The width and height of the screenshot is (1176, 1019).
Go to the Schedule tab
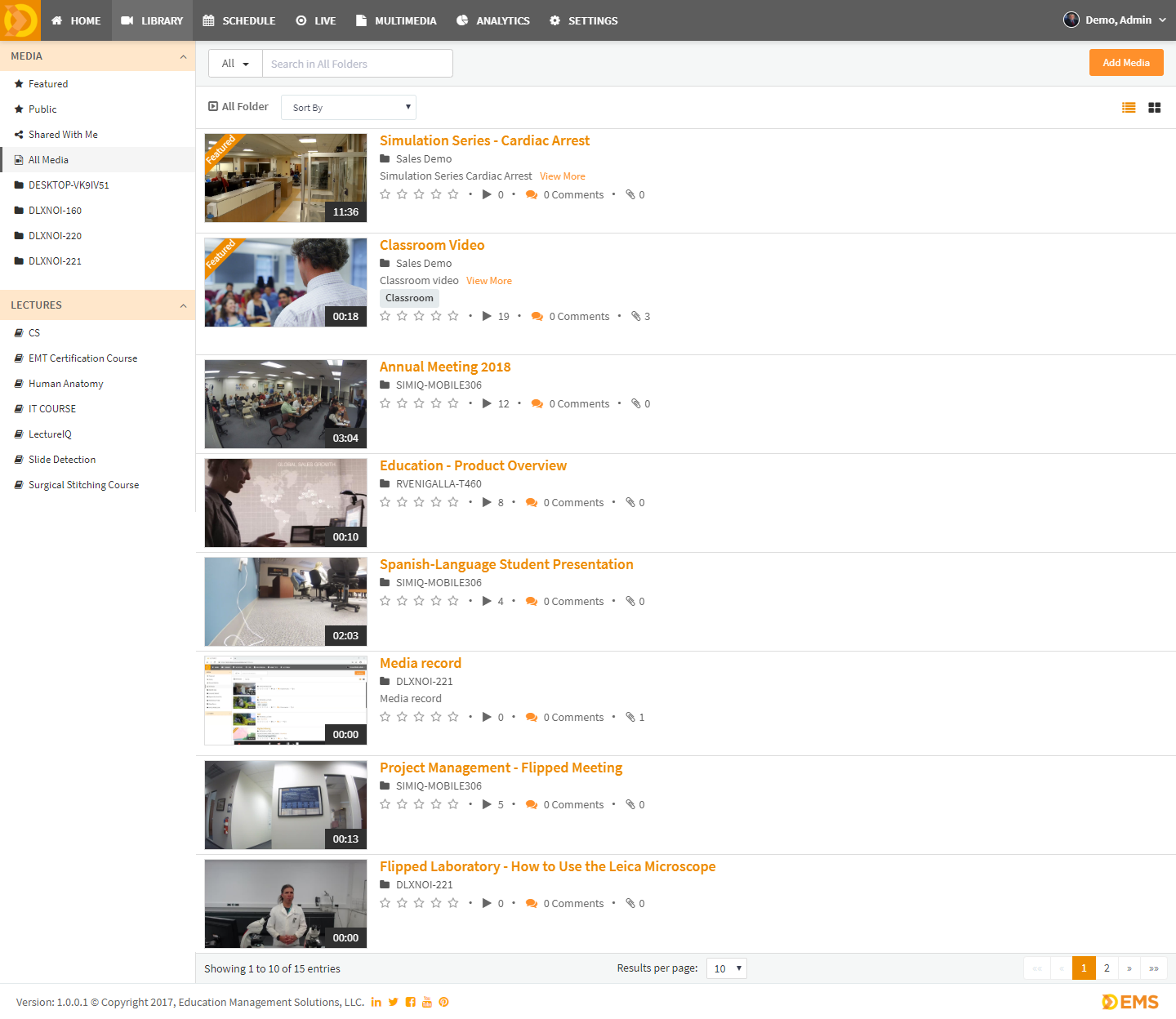[x=239, y=20]
